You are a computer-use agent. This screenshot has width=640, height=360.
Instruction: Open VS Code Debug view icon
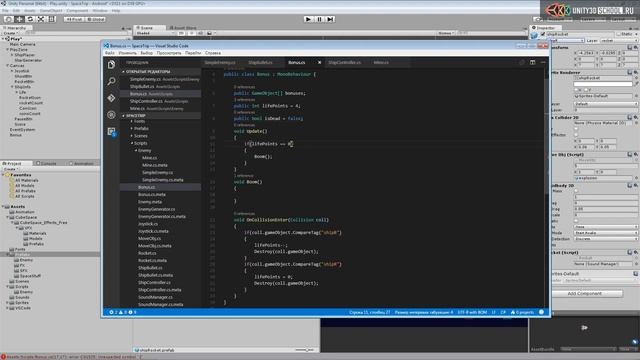[x=111, y=115]
